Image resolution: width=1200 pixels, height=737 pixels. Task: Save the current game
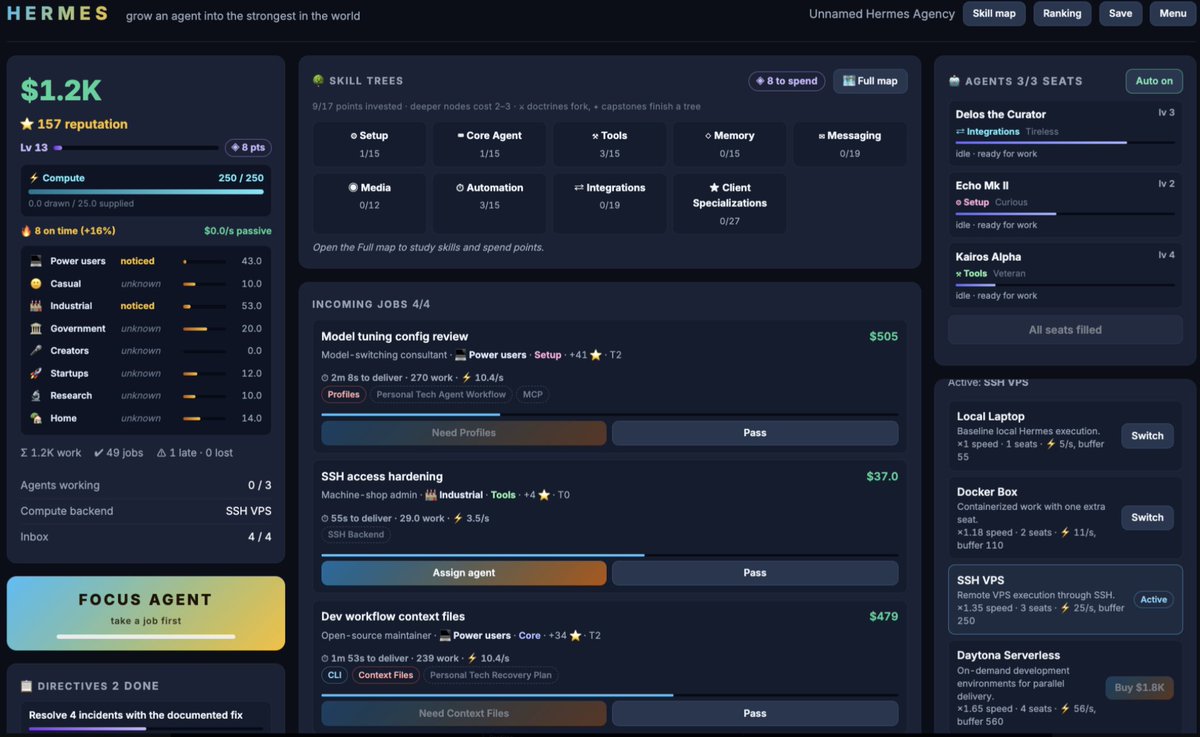[x=1120, y=13]
